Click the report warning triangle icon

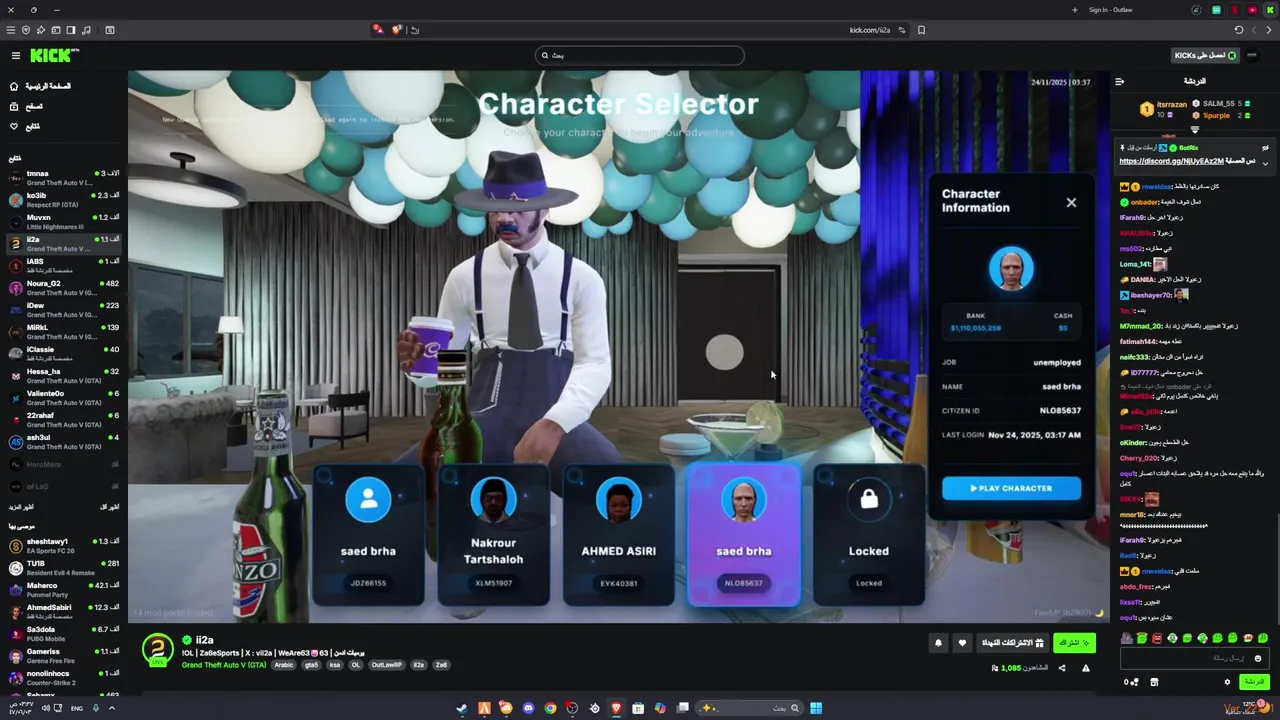coord(1086,668)
